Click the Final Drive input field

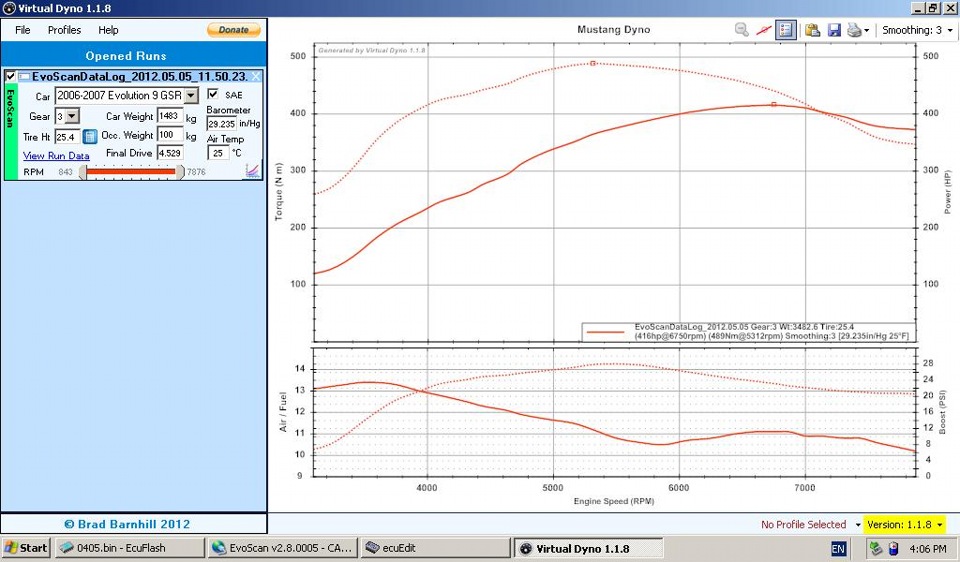pyautogui.click(x=170, y=153)
